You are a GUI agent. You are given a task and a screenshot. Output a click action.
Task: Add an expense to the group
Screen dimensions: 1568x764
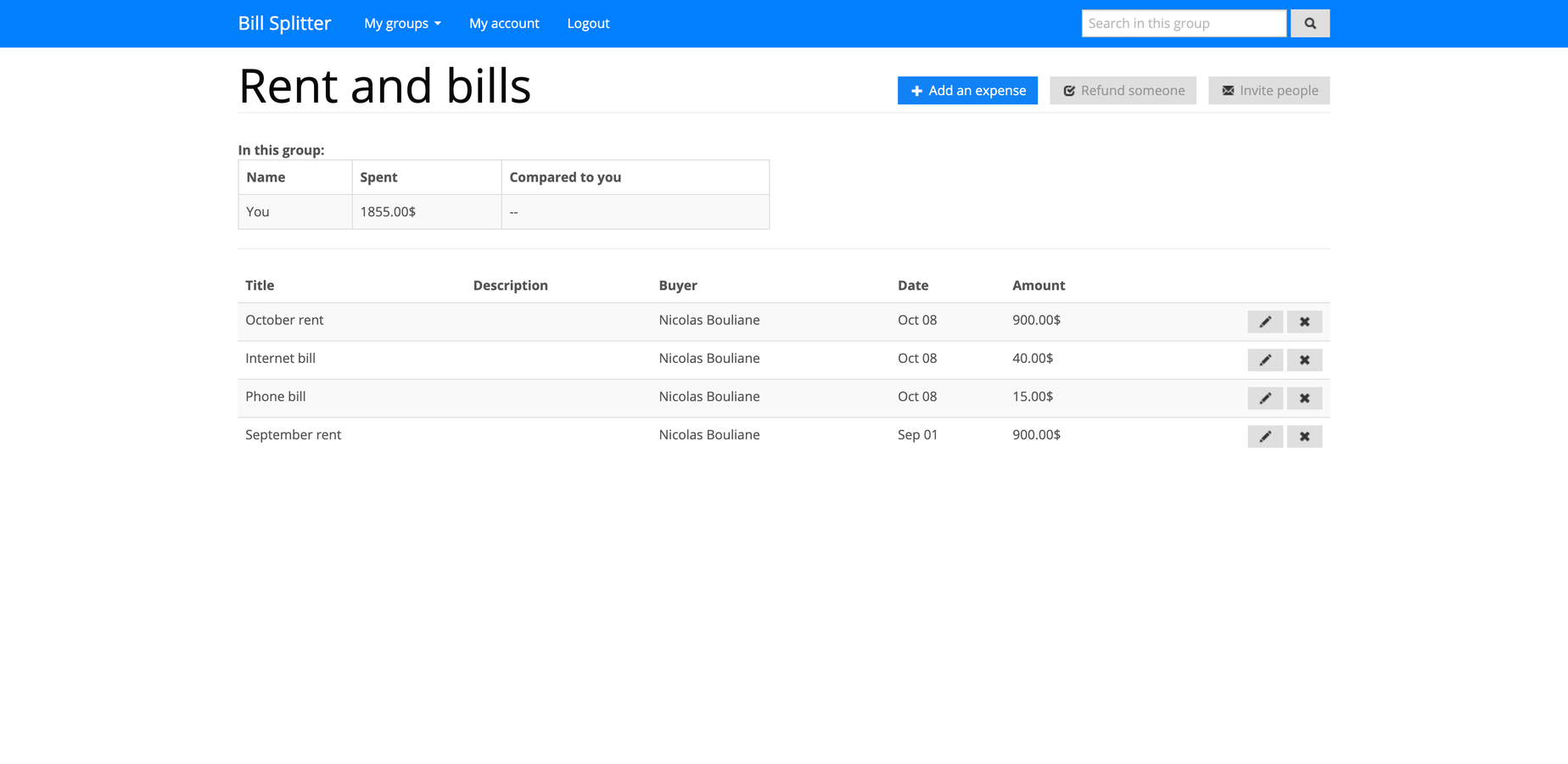[x=967, y=90]
